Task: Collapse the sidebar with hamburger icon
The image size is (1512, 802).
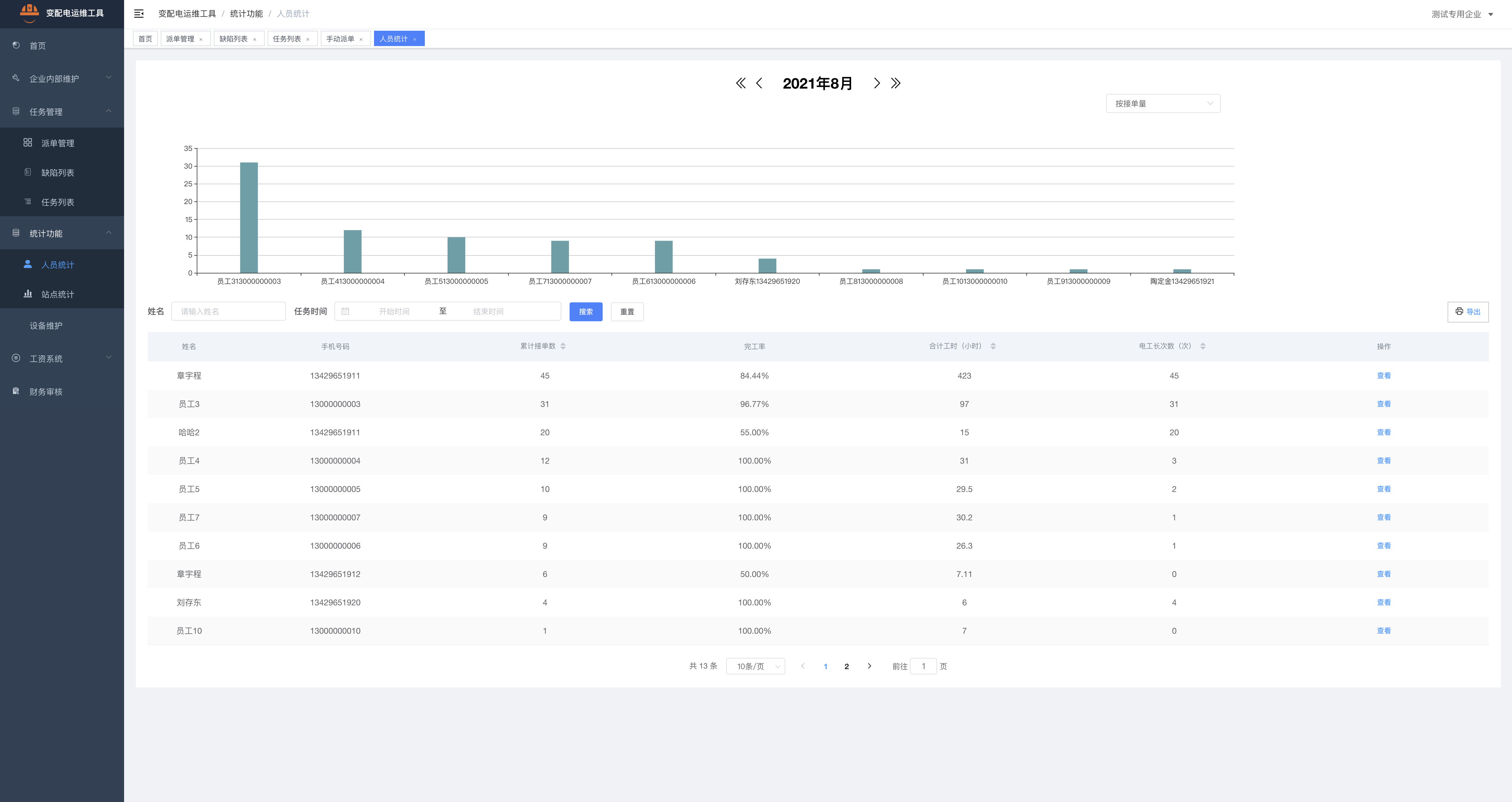Action: [x=139, y=14]
